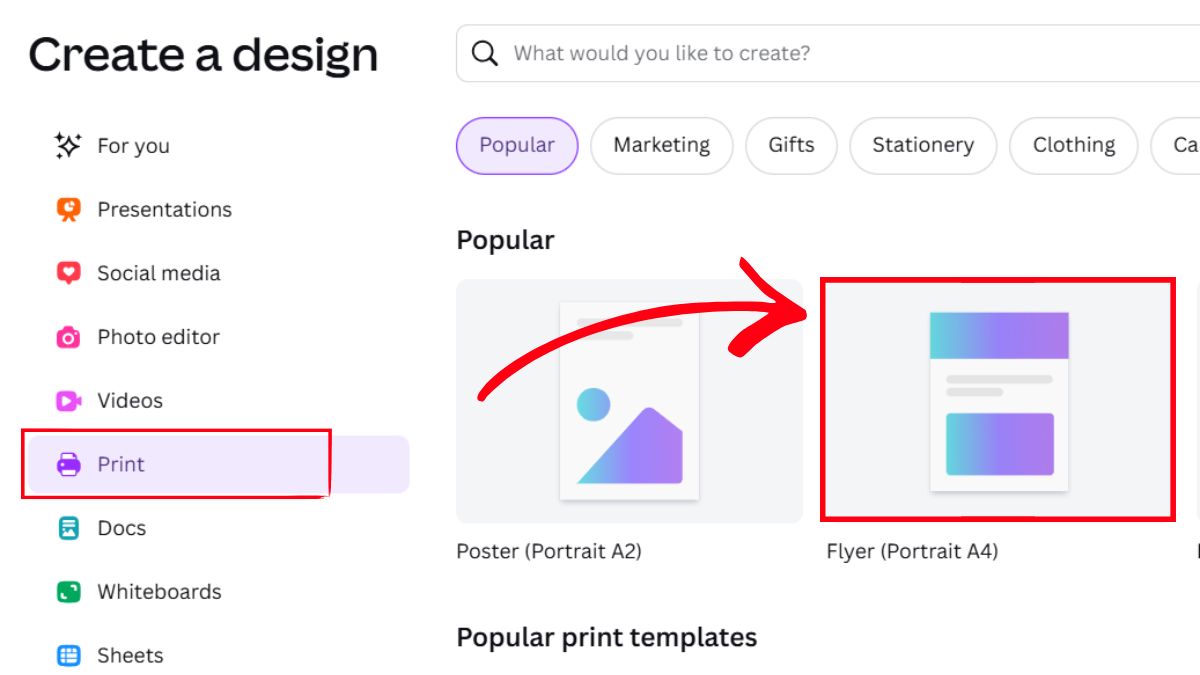Click the Photo editor camera icon
Screen dimensions: 1200x675
point(69,337)
